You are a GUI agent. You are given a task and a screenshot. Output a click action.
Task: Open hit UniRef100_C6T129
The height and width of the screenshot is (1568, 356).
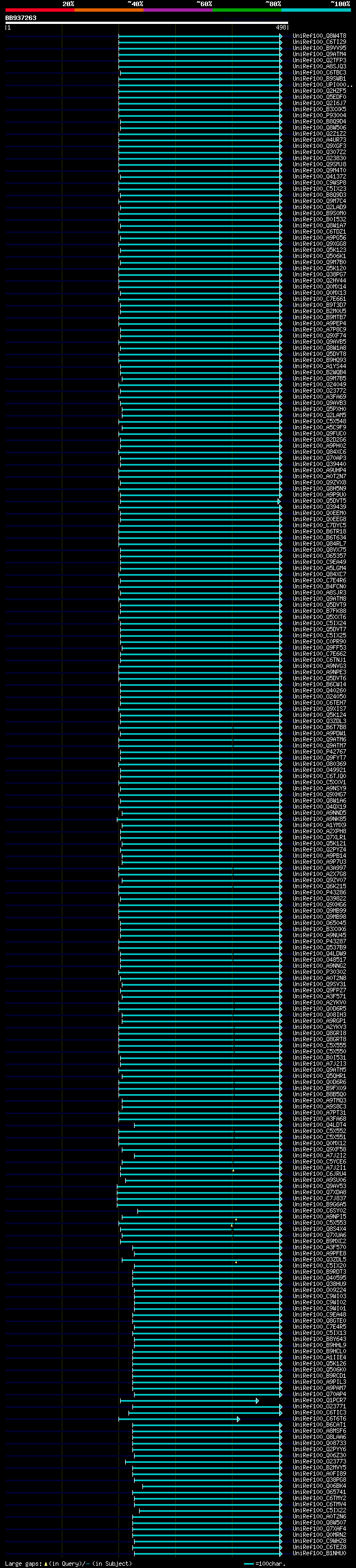319,42
